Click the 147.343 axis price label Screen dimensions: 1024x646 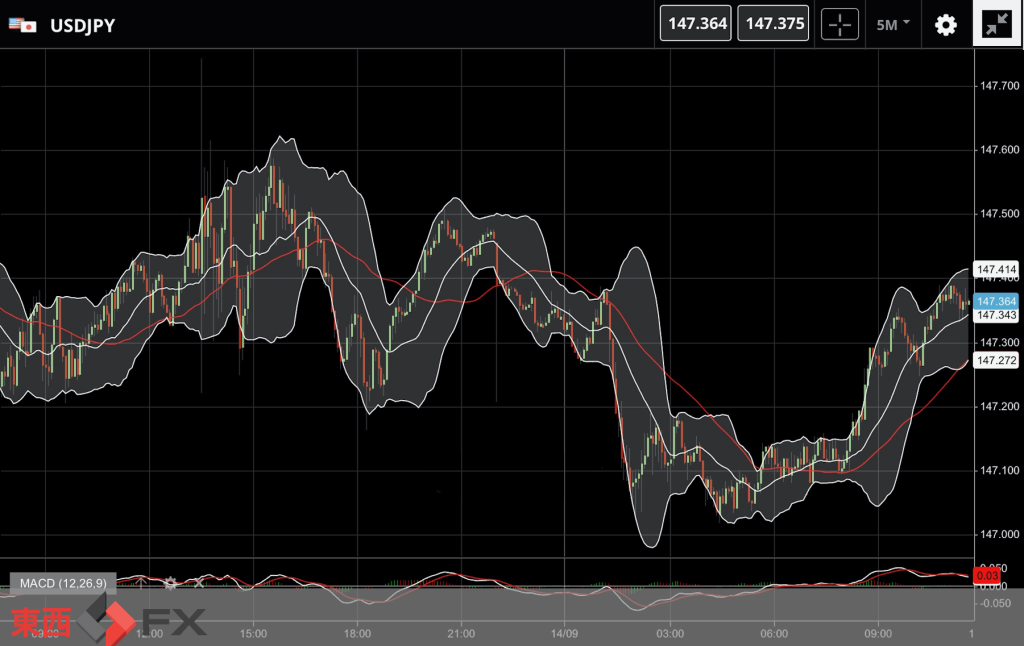[996, 315]
